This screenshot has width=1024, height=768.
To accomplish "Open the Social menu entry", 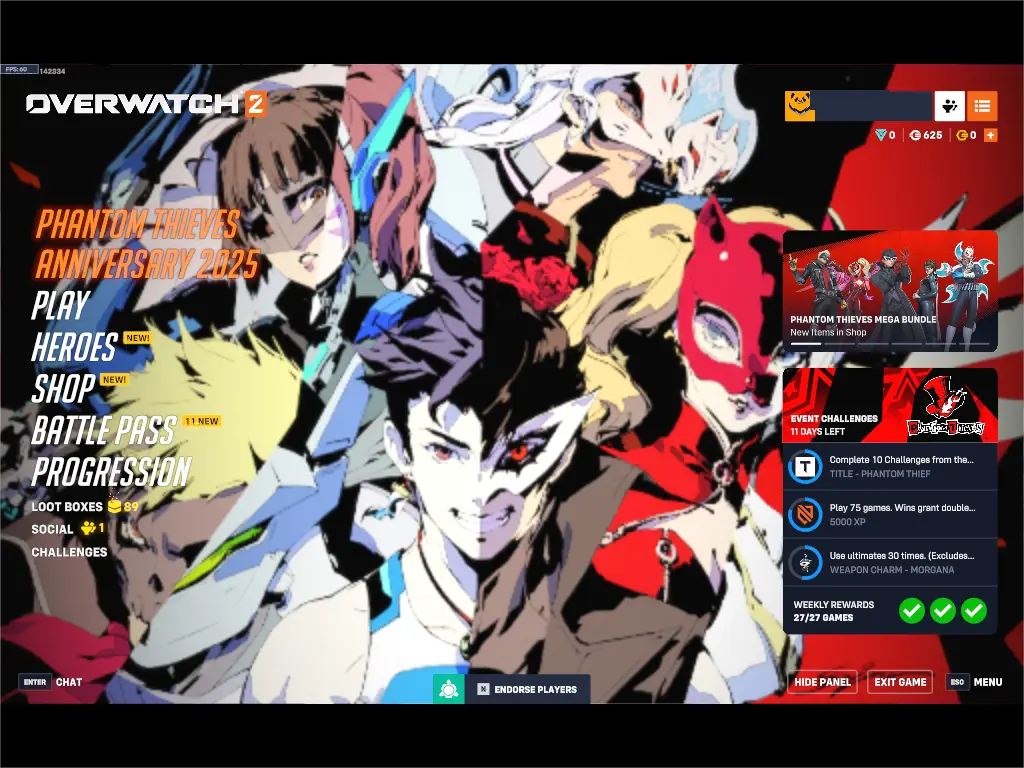I will pyautogui.click(x=52, y=529).
